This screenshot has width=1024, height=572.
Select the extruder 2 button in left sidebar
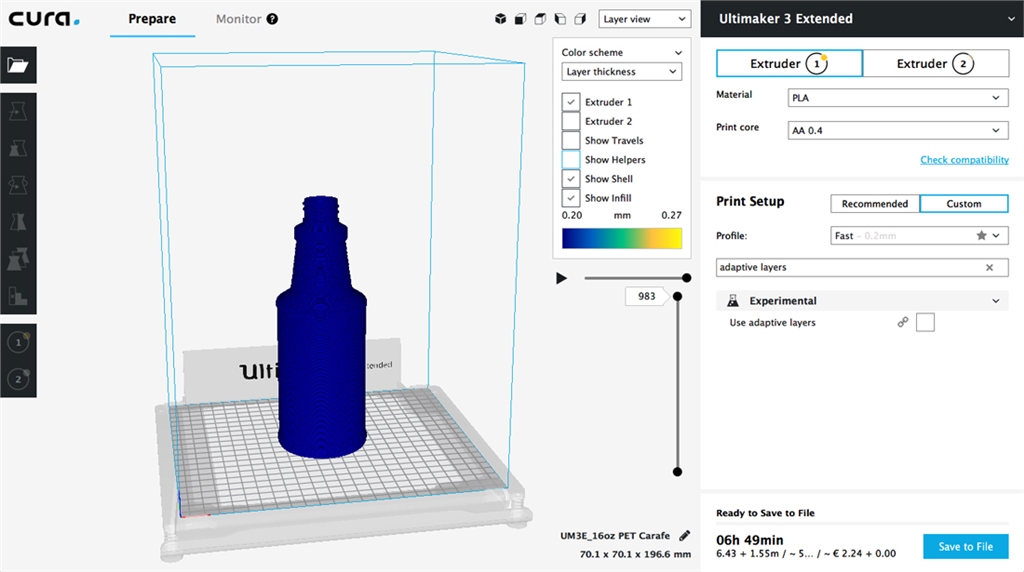click(x=18, y=379)
